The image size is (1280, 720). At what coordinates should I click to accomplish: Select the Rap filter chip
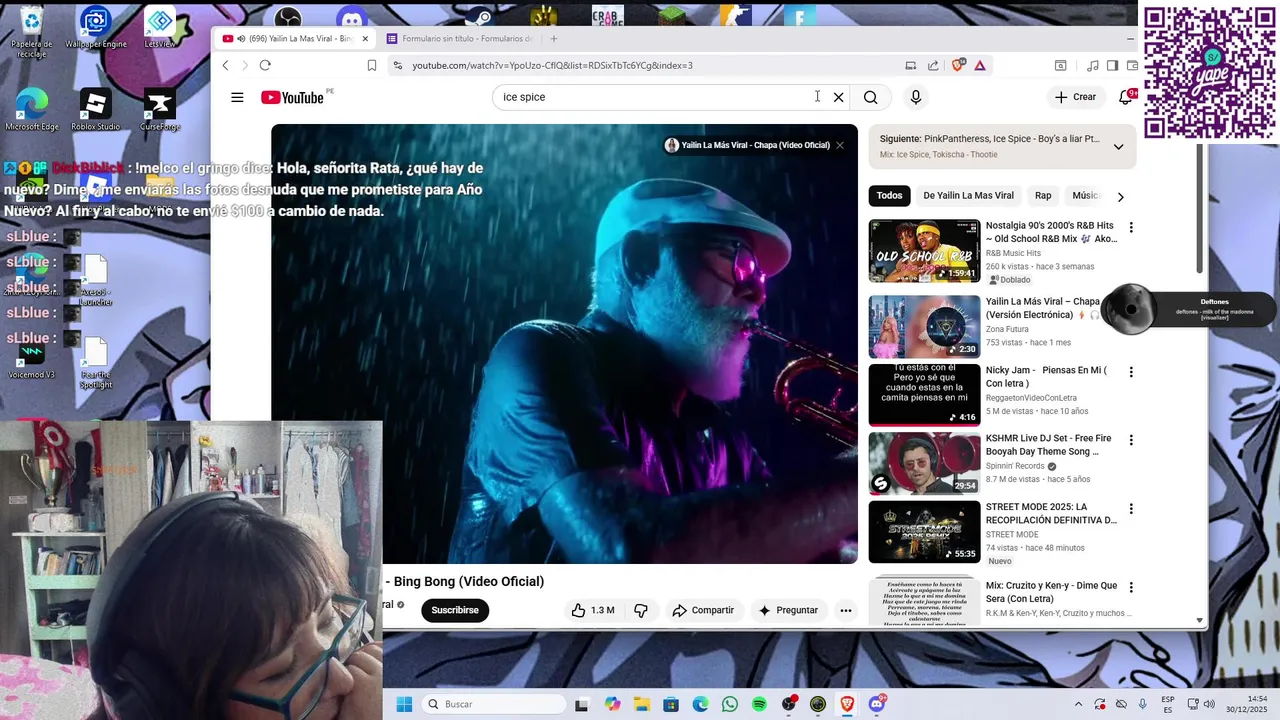pyautogui.click(x=1043, y=196)
